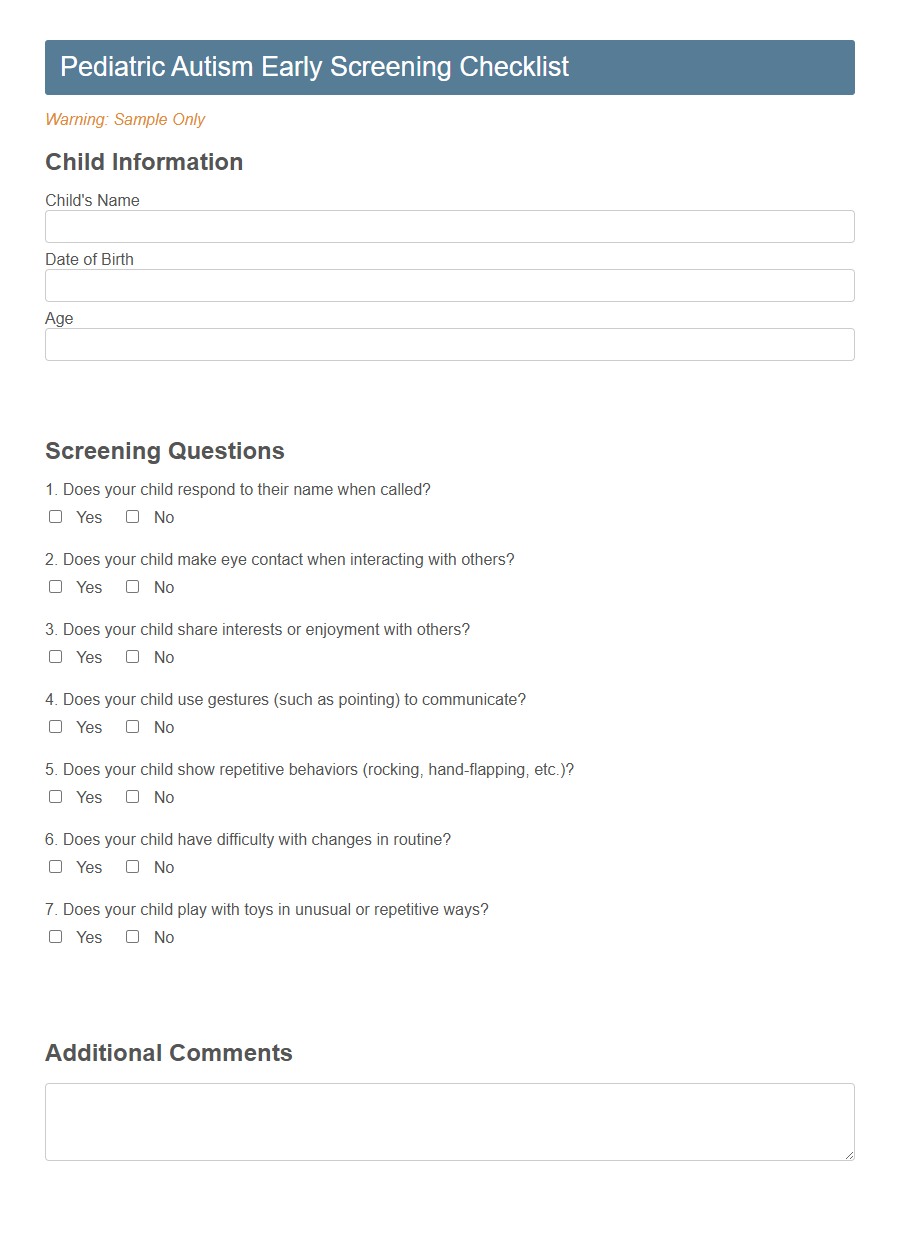The image size is (900, 1237).
Task: Check No for responding to their name
Action: point(132,516)
